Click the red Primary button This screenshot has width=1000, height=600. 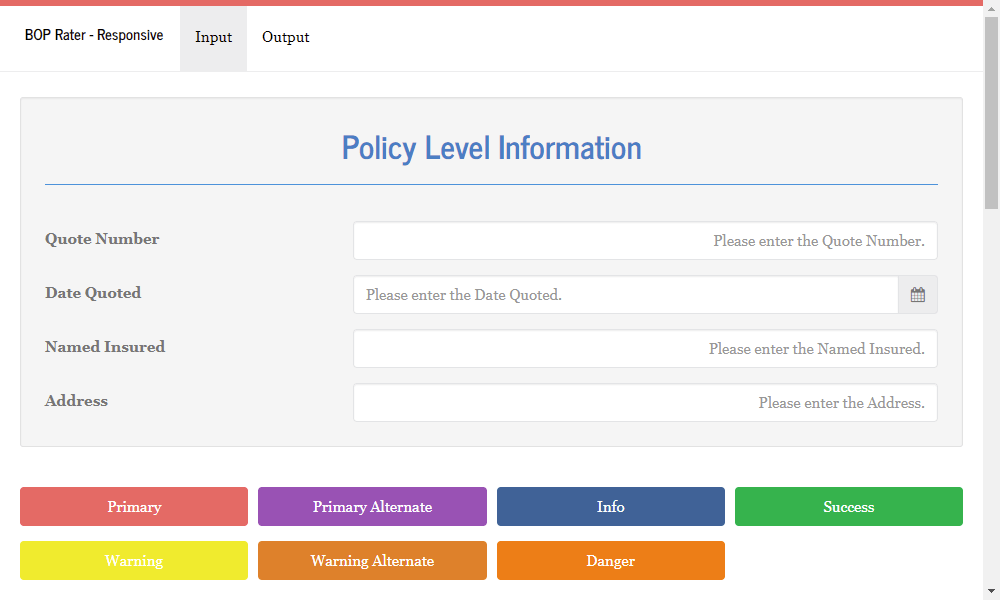134,506
